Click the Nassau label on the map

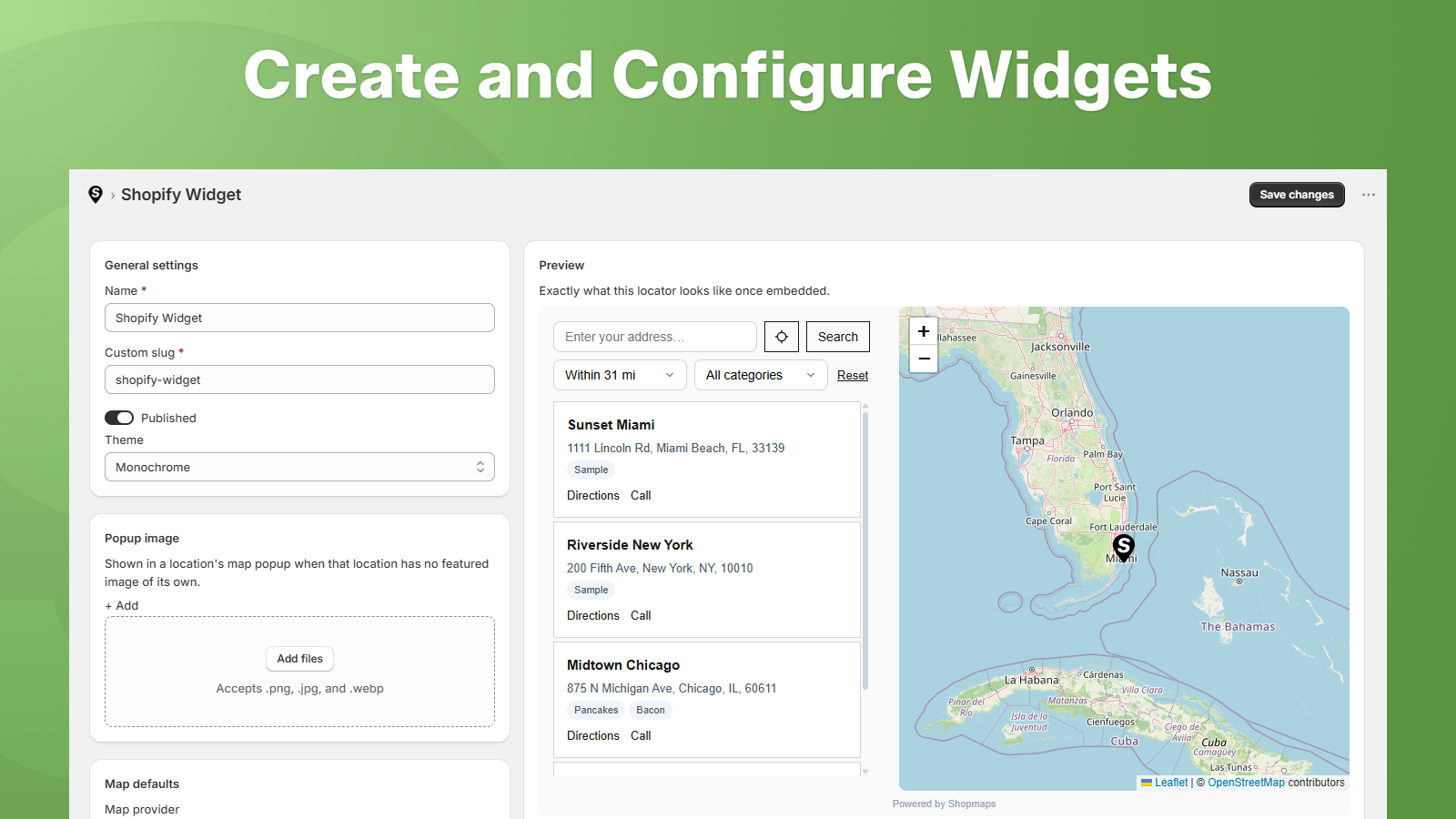[x=1239, y=573]
